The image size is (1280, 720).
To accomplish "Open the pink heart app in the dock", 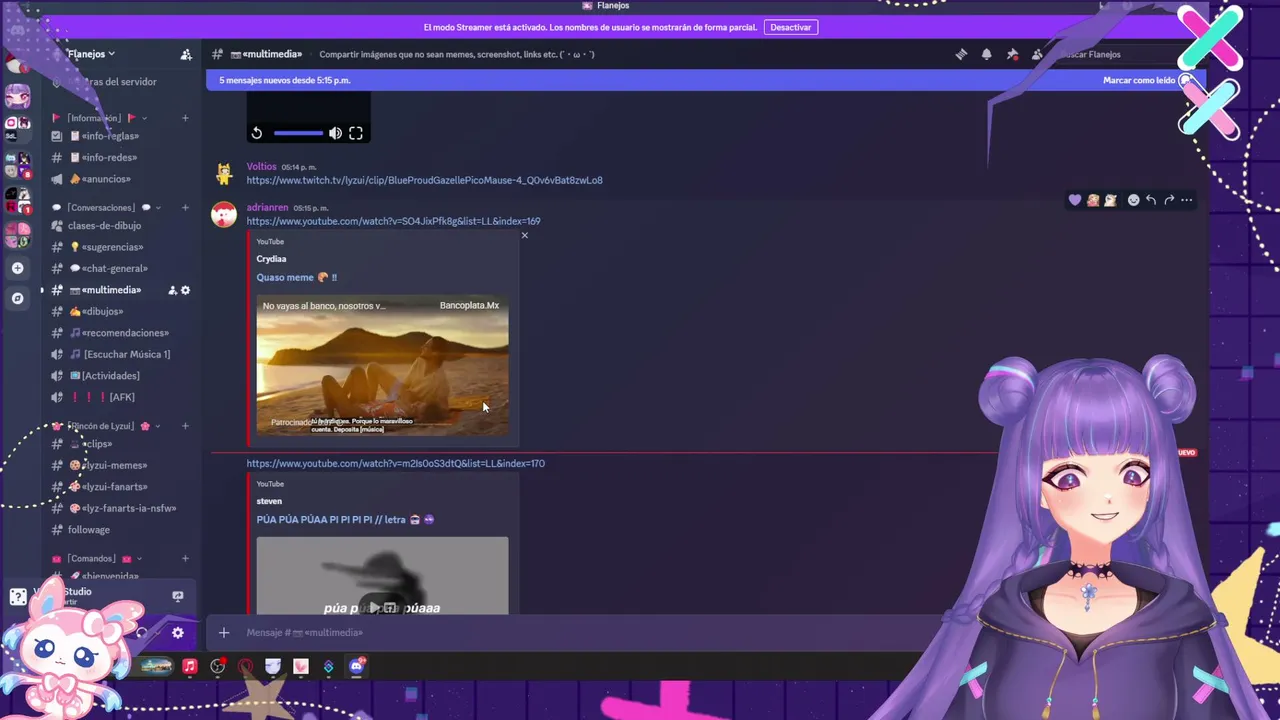I will tap(301, 666).
